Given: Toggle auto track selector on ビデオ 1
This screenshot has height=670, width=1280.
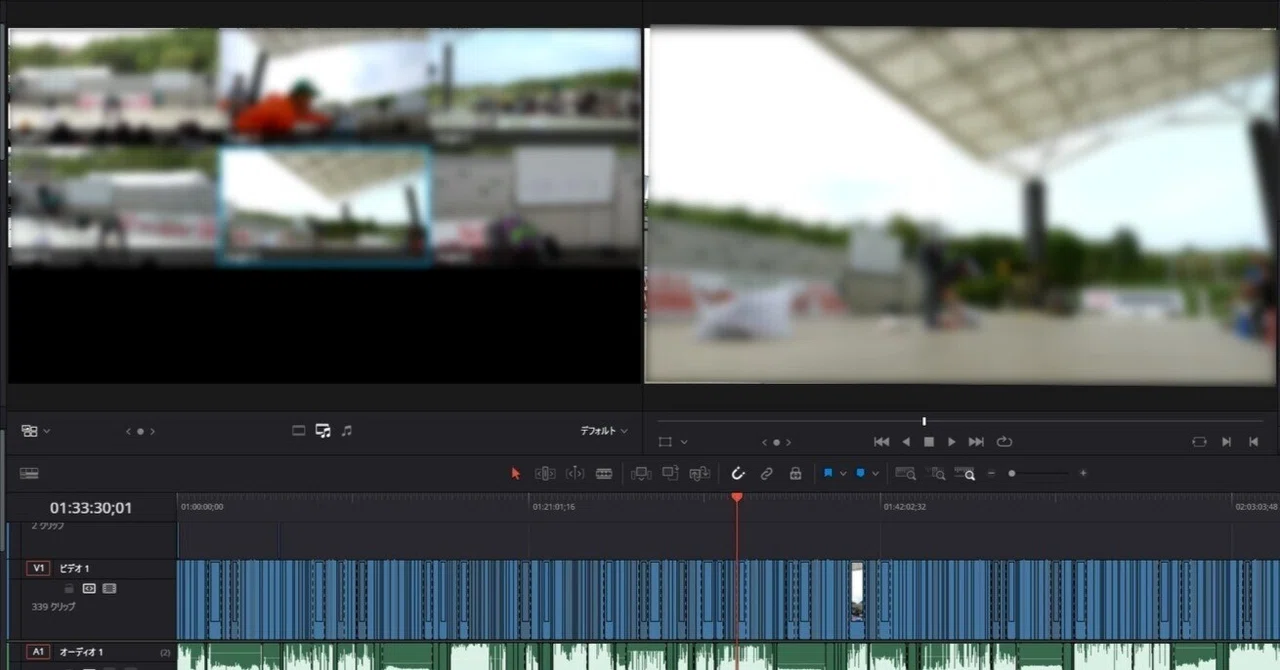Looking at the screenshot, I should (89, 588).
